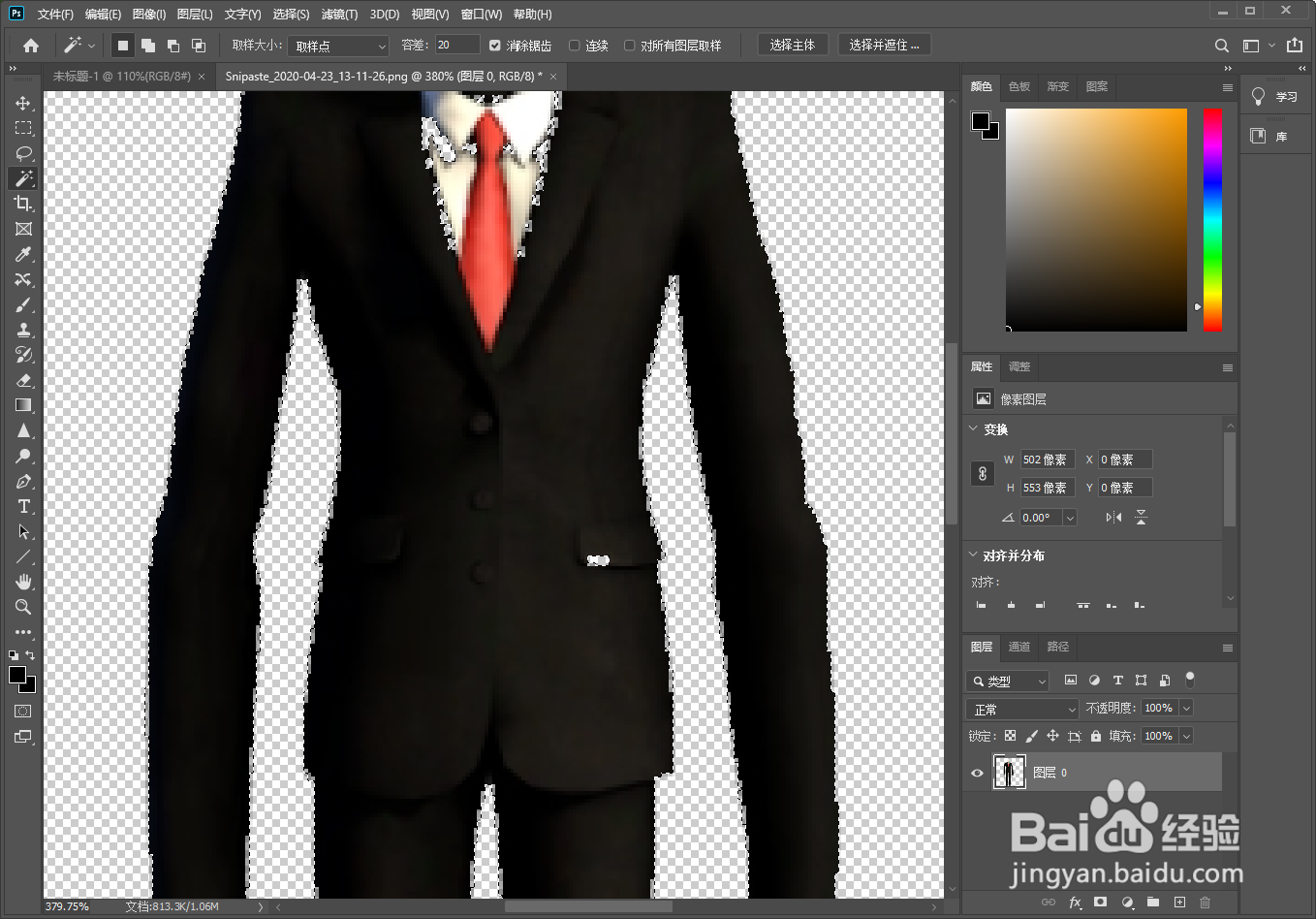1316x919 pixels.
Task: Click 选择并遮住 button
Action: (x=884, y=45)
